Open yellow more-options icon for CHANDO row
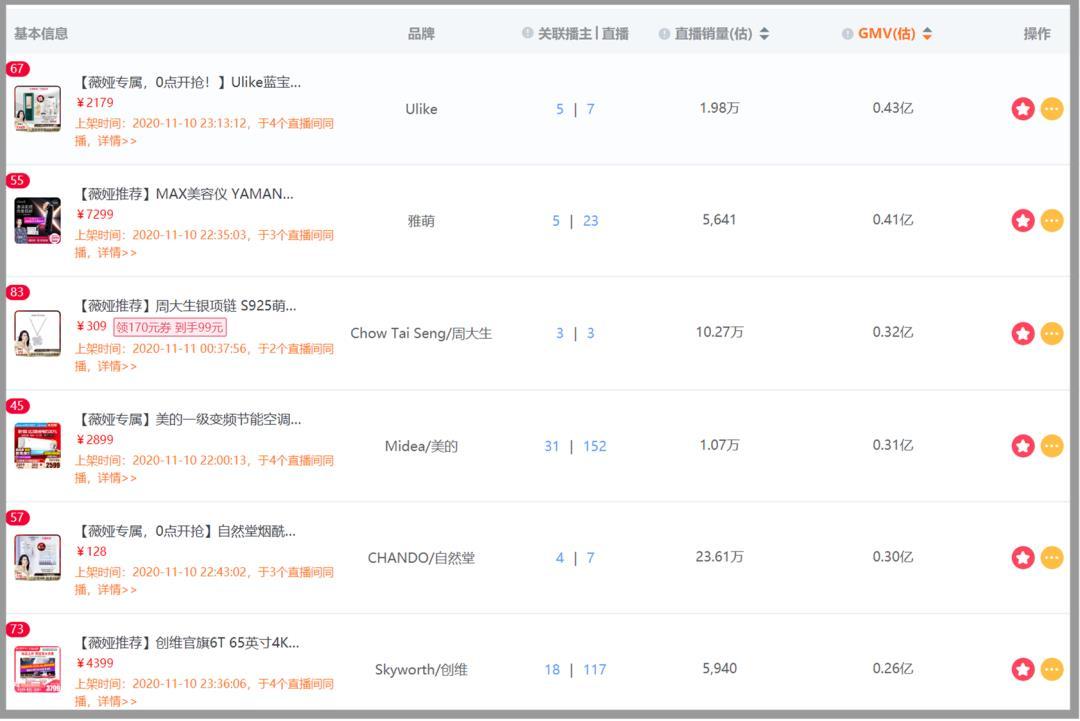 click(1051, 558)
